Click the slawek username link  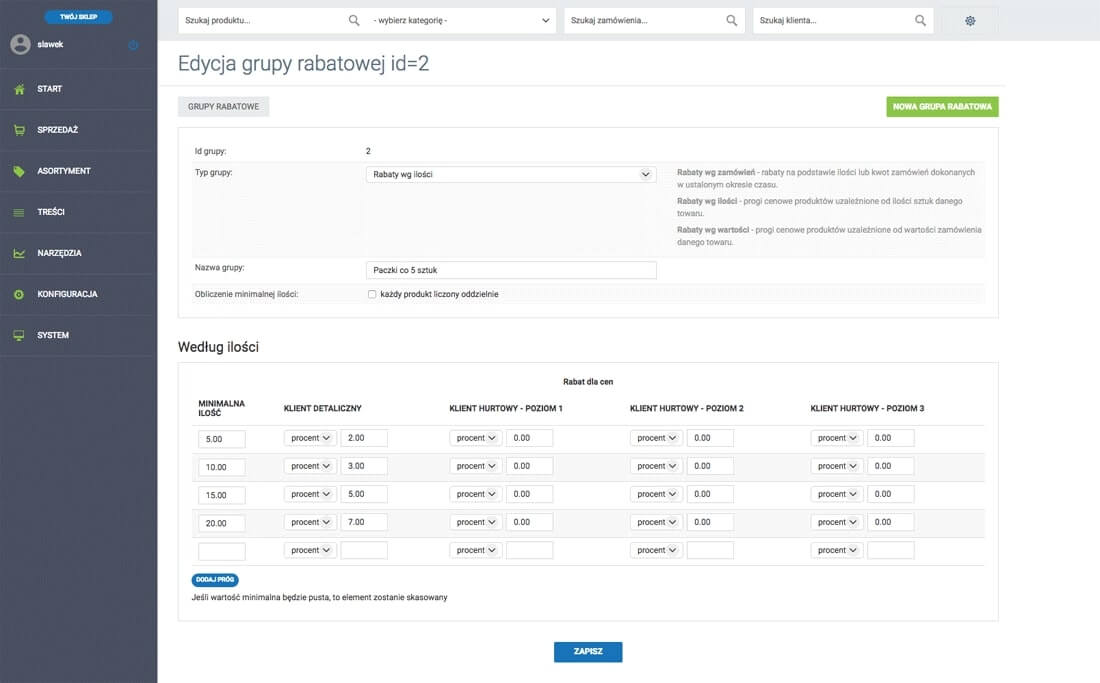(x=51, y=44)
